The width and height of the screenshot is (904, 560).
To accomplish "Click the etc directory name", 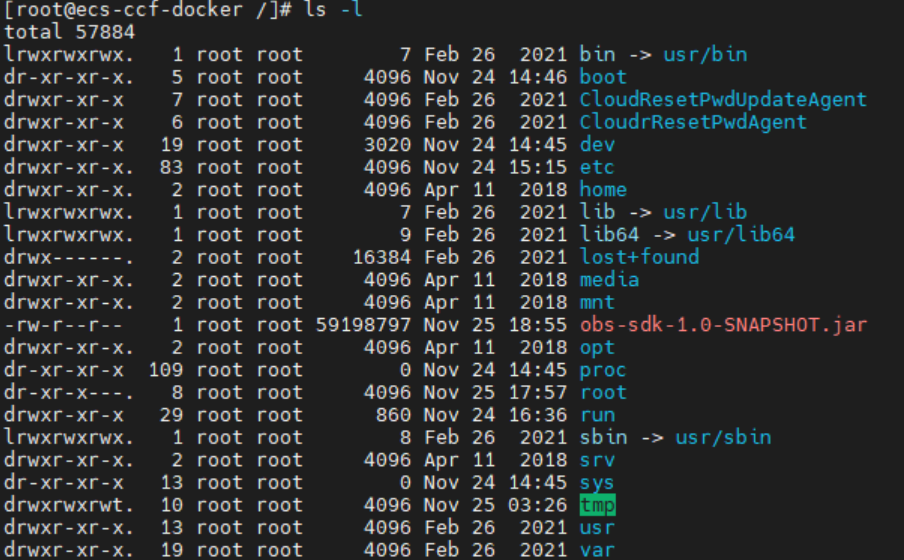I will click(597, 167).
